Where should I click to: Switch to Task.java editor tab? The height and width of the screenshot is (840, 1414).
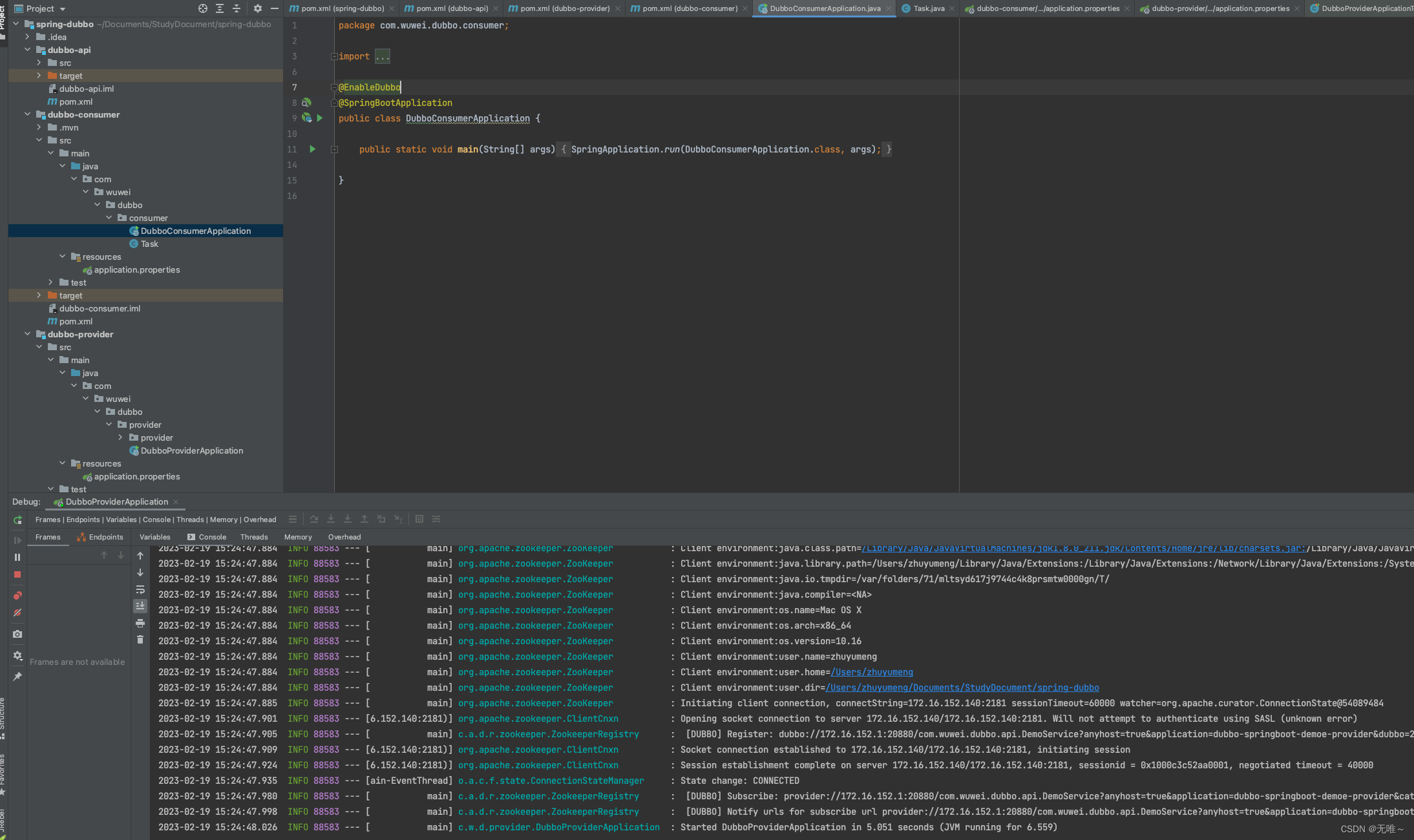[x=929, y=8]
